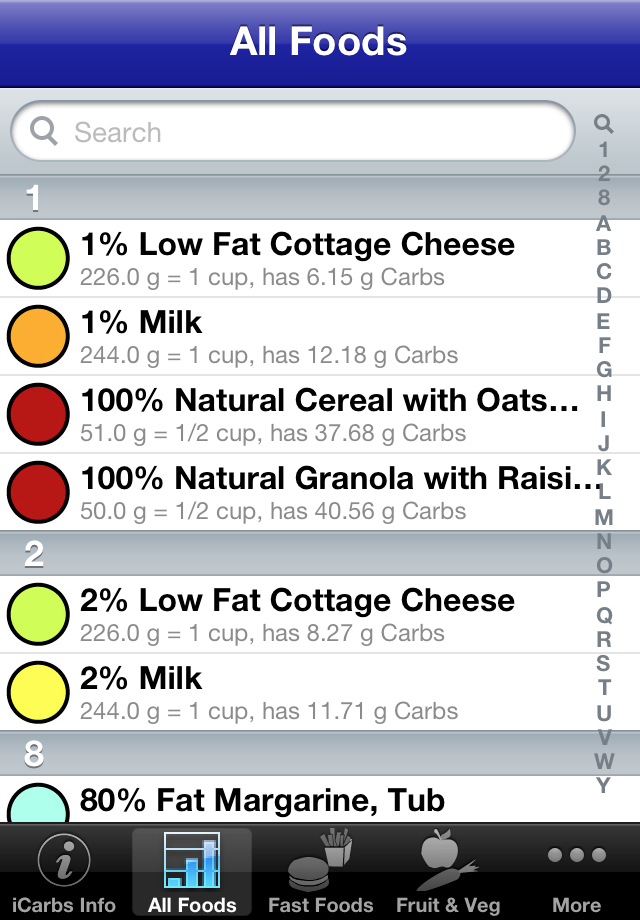Jump to letter S in alphabet index
Screen dimensions: 640x920
(603, 662)
